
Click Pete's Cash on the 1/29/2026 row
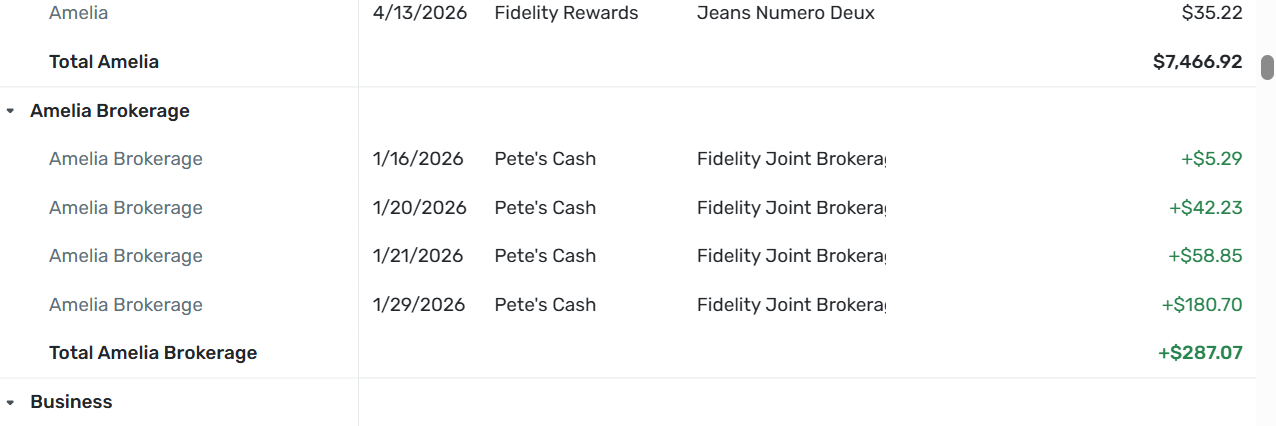point(545,305)
